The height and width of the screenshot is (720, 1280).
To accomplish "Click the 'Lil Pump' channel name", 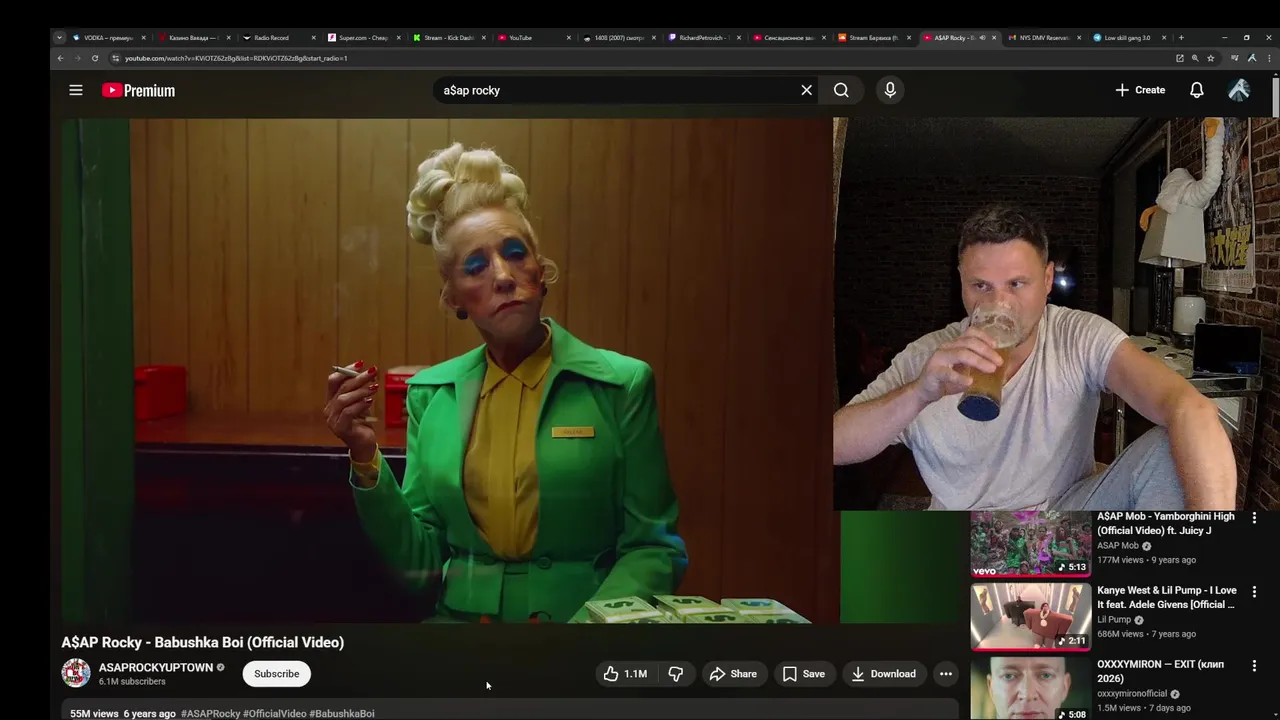I will (x=1114, y=620).
